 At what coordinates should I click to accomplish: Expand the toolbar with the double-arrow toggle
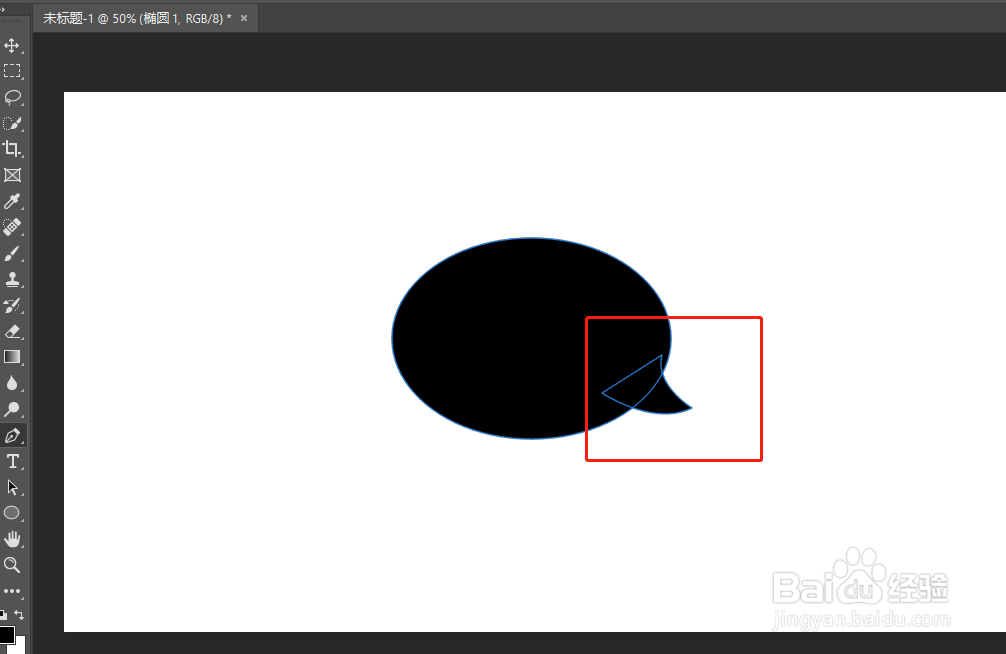(x=3, y=9)
